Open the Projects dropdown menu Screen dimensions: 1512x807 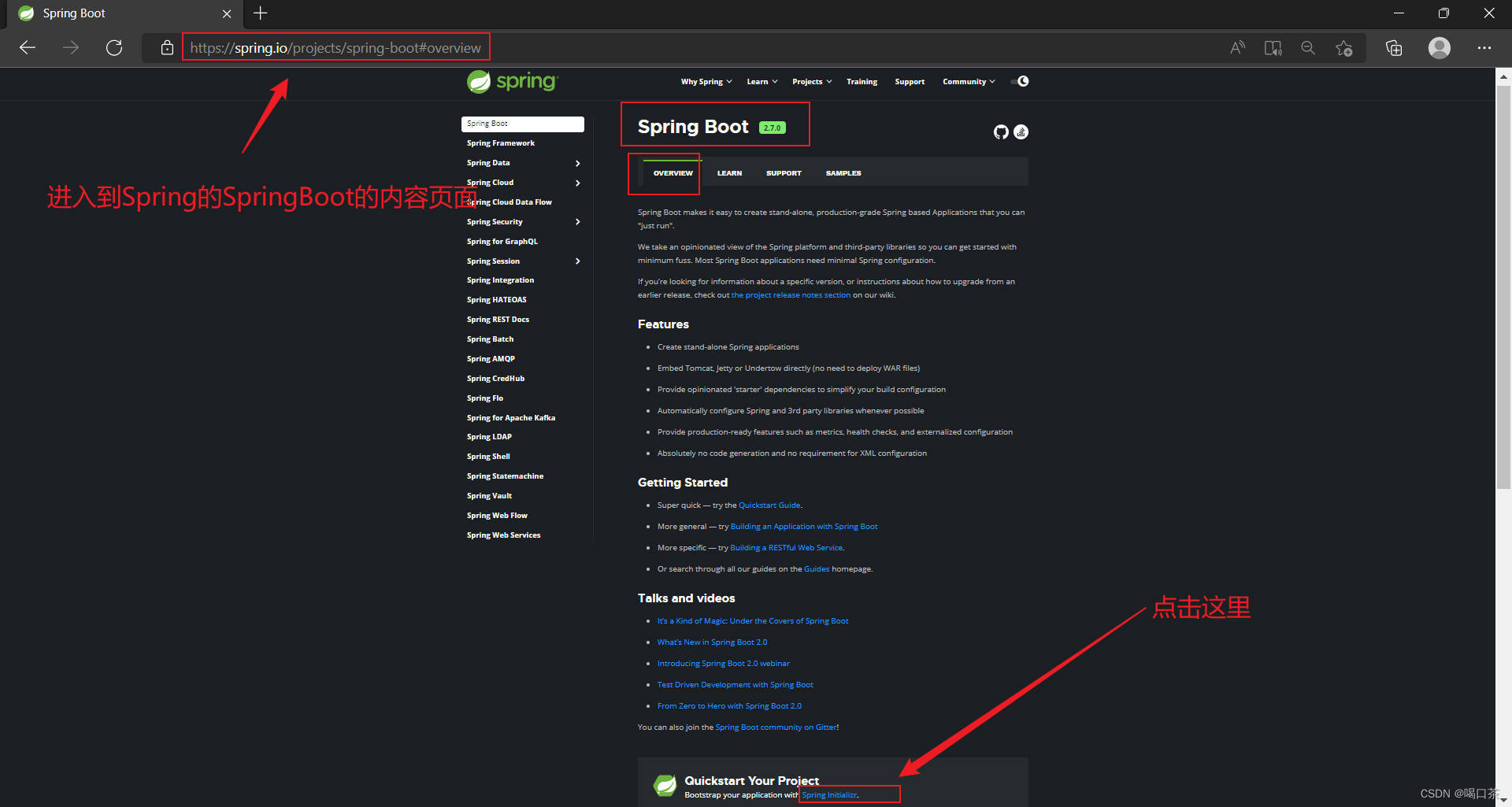pyautogui.click(x=812, y=82)
